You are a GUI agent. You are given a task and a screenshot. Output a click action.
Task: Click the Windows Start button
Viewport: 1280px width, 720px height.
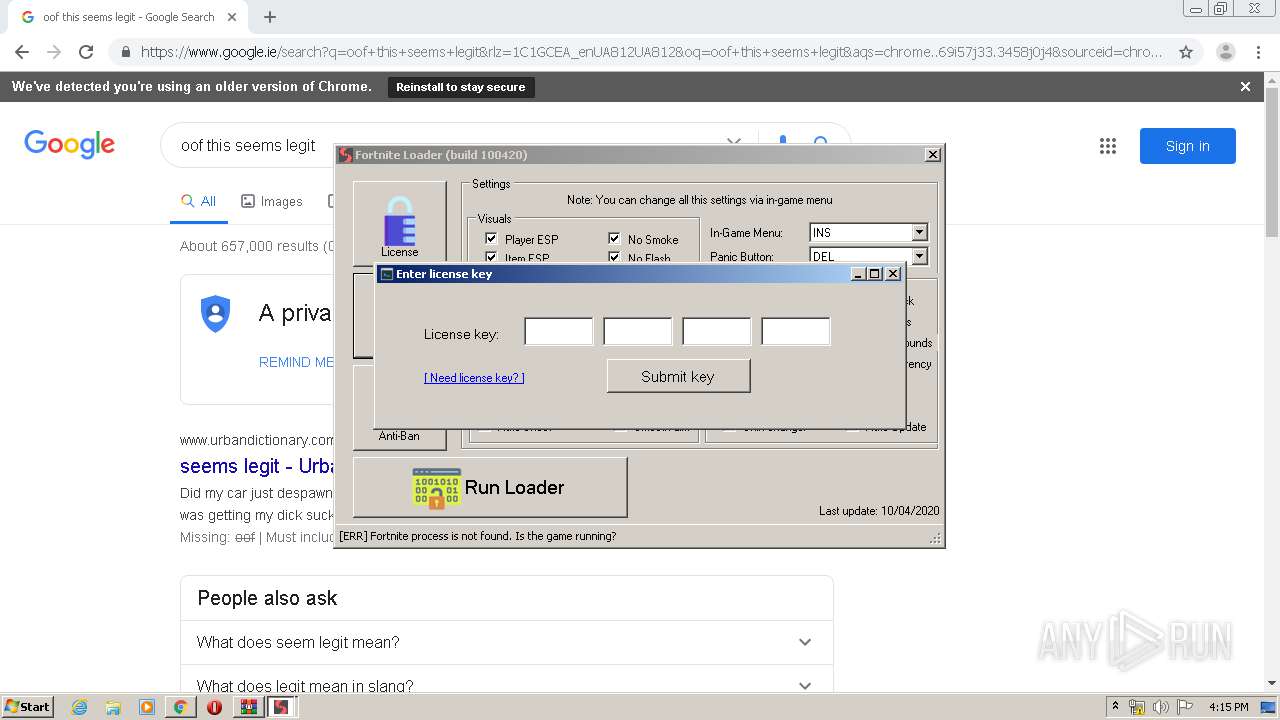27,707
